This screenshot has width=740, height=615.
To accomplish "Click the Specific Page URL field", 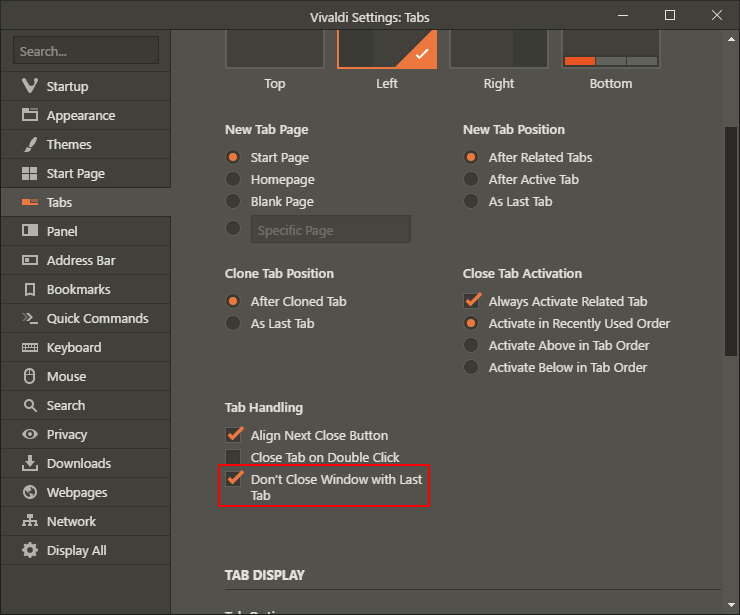I will [331, 229].
